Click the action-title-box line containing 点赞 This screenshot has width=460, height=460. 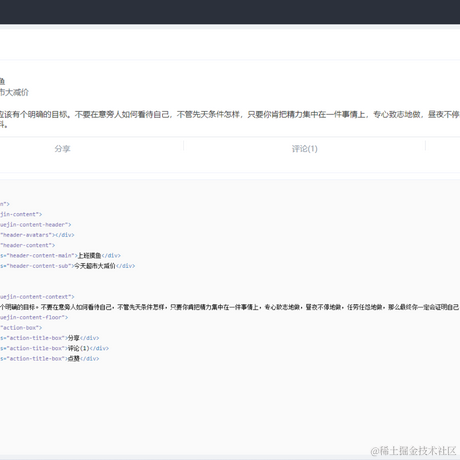coord(50,359)
